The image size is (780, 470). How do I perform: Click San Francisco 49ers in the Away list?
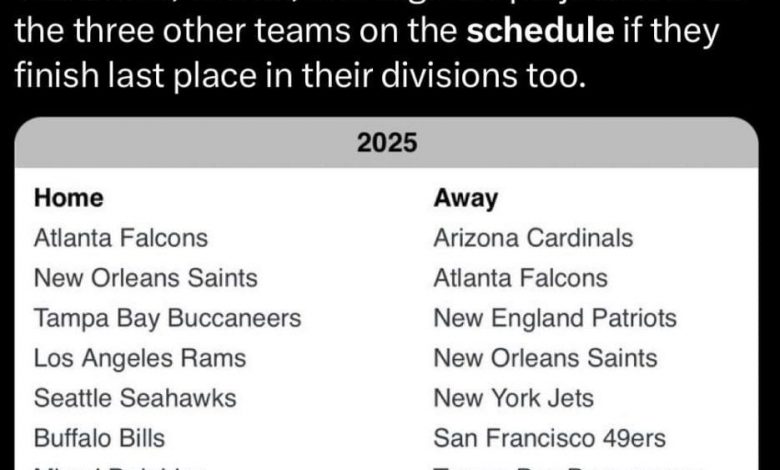549,438
